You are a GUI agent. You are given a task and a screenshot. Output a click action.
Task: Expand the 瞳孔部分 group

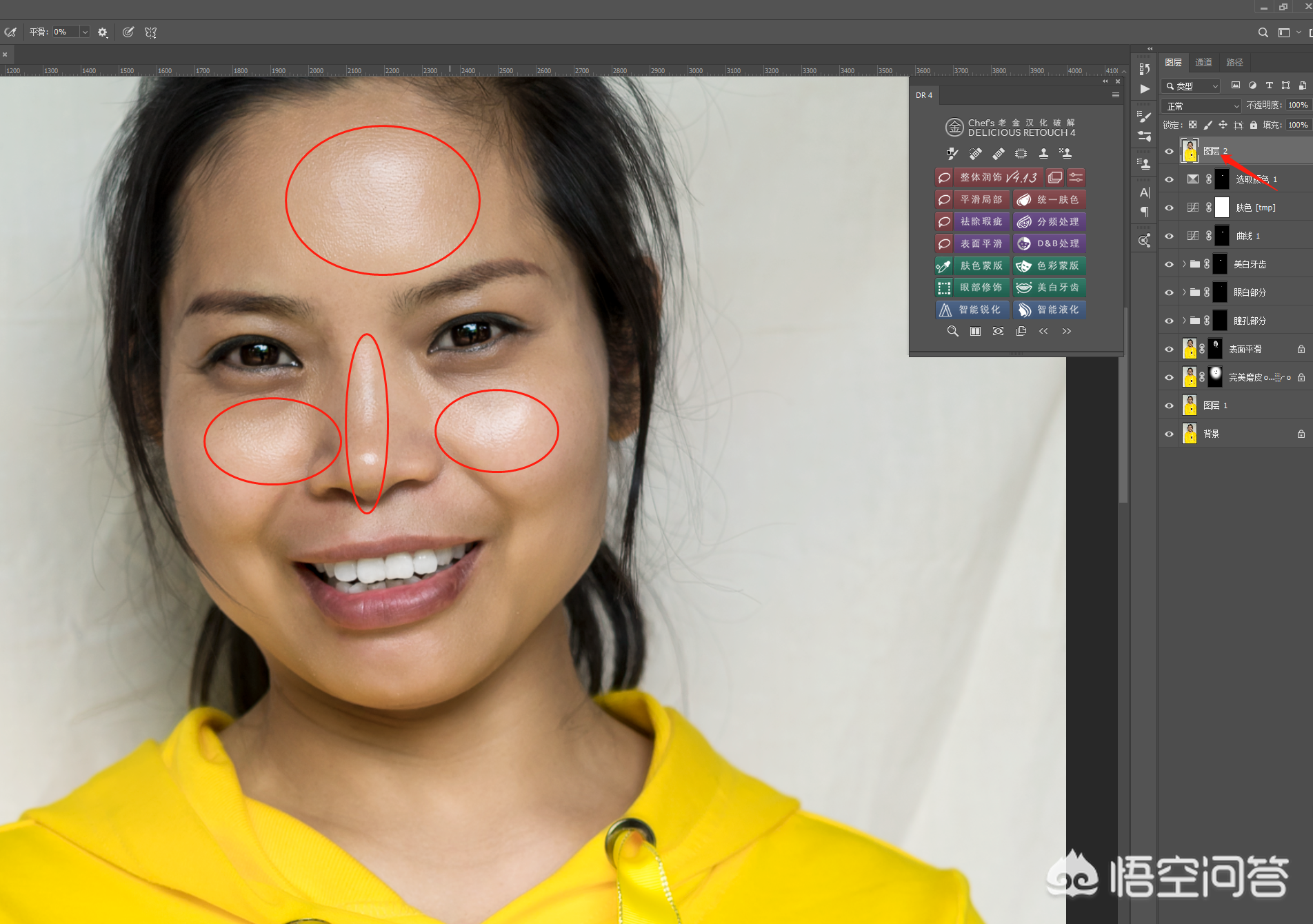(x=1184, y=321)
